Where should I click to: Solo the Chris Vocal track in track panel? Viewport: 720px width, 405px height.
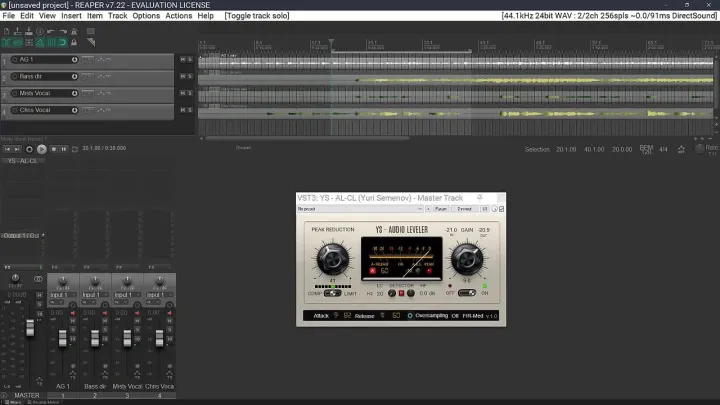(x=190, y=110)
